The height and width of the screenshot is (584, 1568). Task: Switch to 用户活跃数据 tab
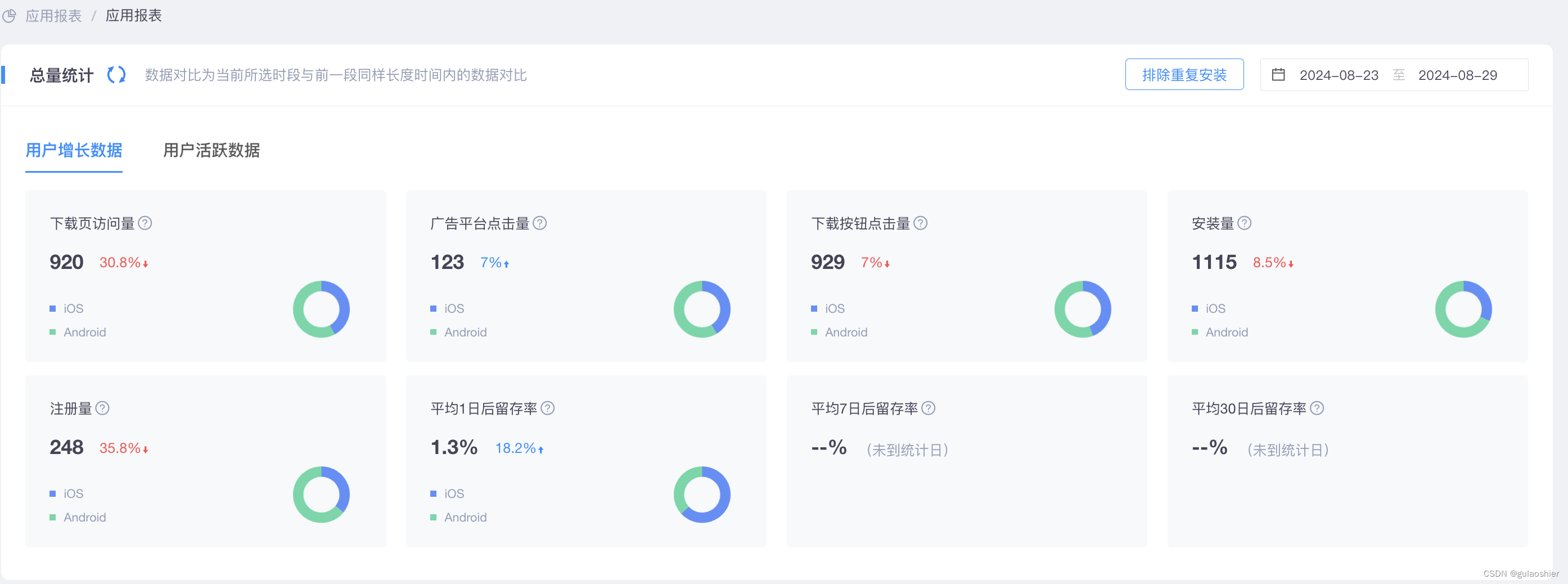pos(211,150)
